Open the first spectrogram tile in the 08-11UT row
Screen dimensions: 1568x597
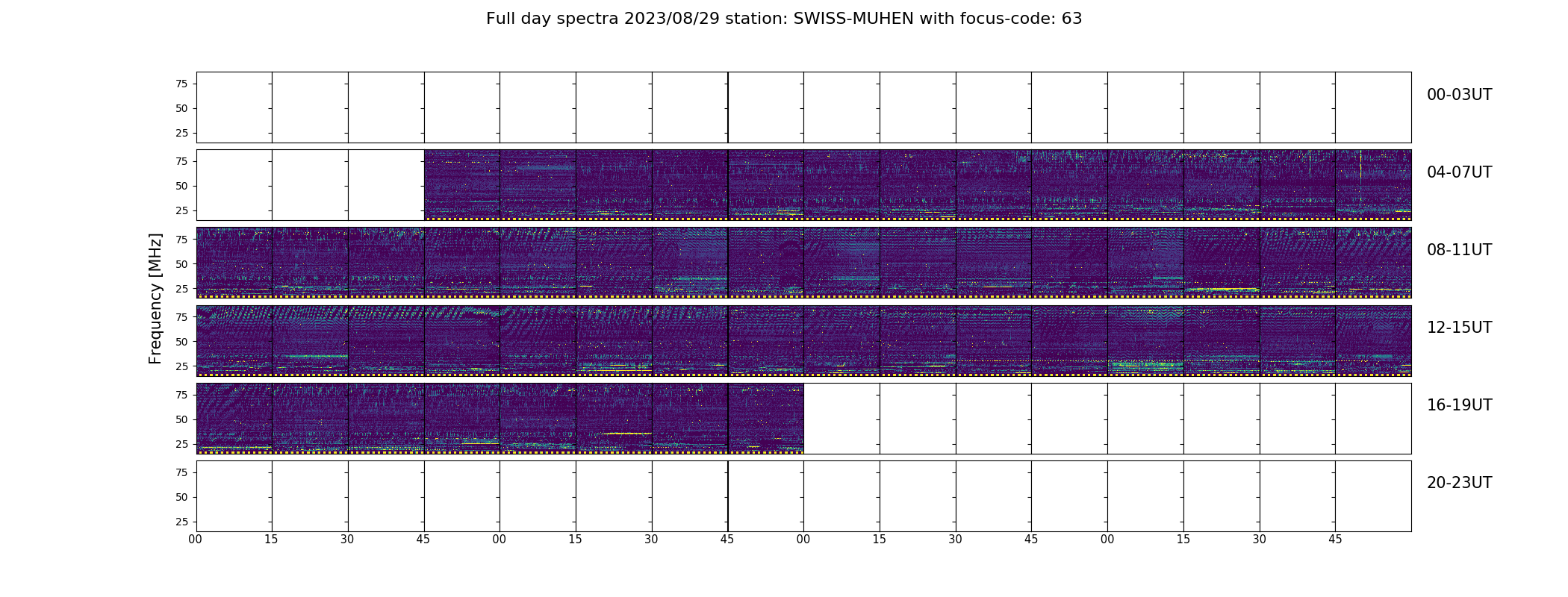click(234, 263)
